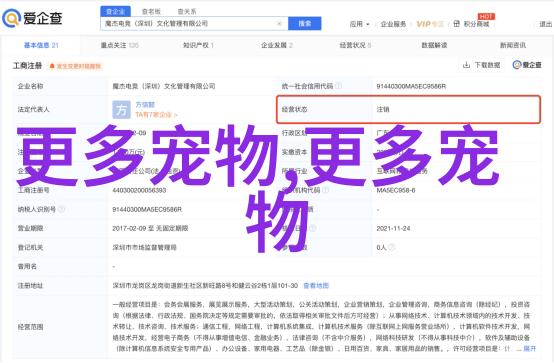Click the 登记机关 value 深圳市市场监督管理局
Screen dimensions: 554x363
(145, 247)
